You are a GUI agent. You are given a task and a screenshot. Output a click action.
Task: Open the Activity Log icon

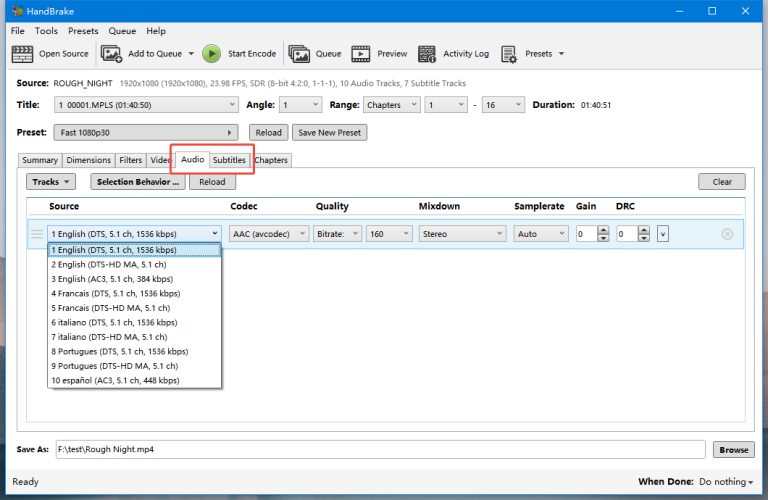[x=427, y=54]
